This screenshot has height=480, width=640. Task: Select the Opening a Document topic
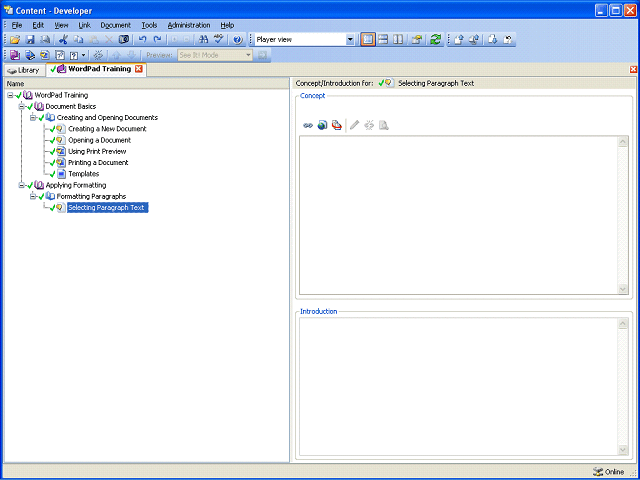(x=100, y=140)
